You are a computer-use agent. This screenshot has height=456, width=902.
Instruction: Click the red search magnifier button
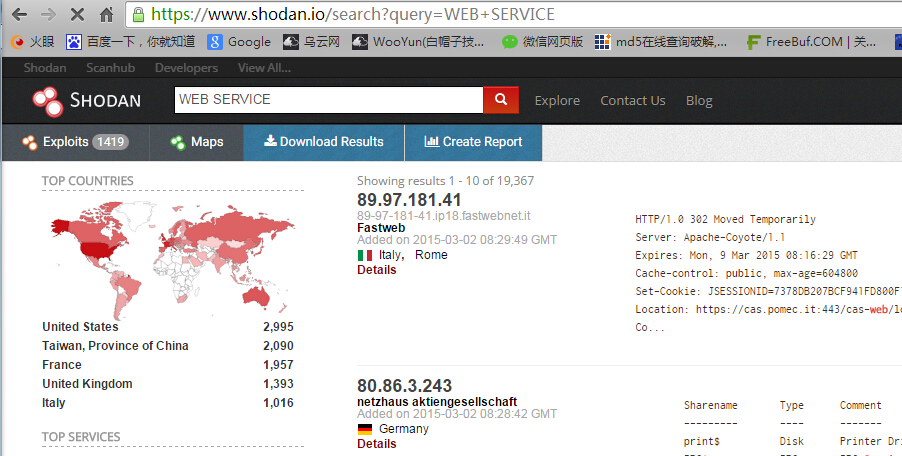coord(501,99)
